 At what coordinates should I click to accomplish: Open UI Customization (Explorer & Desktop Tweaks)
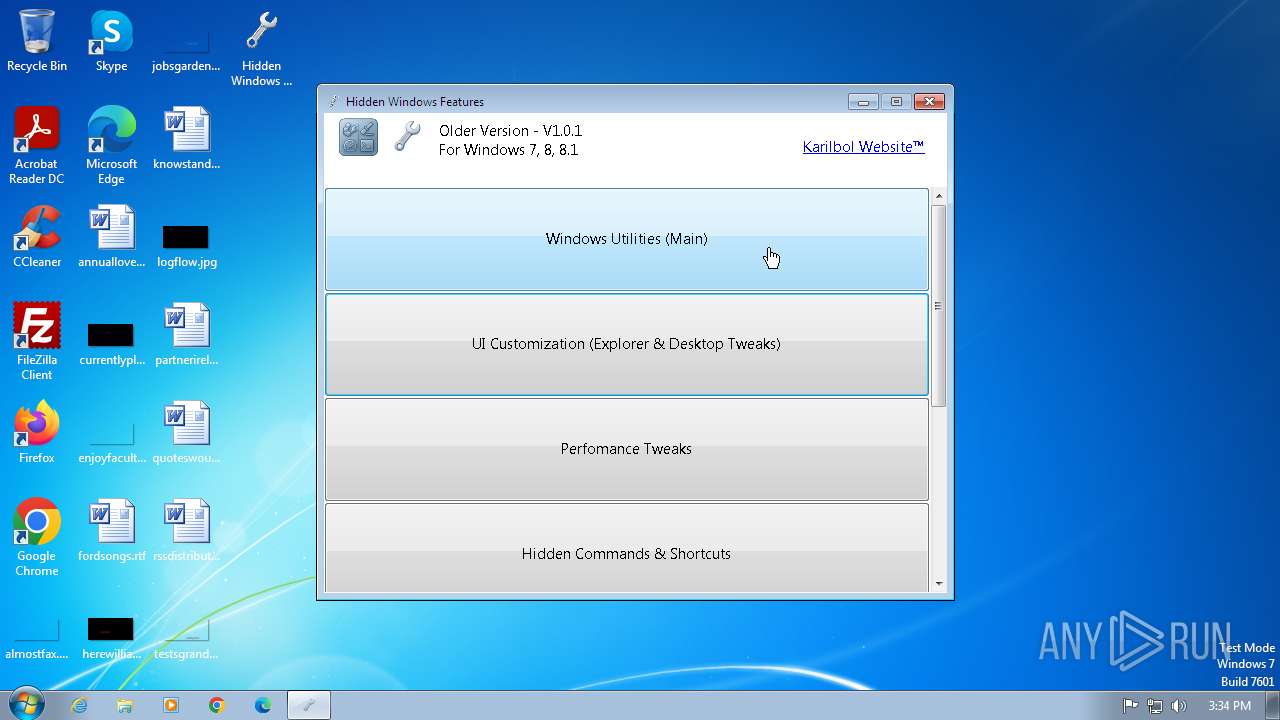point(627,344)
